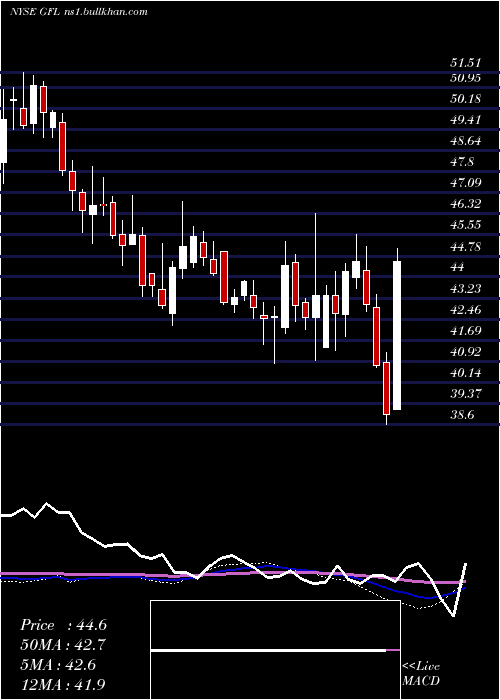Click the Price : 44.6 readout
This screenshot has height=700, width=500.
coord(63,625)
